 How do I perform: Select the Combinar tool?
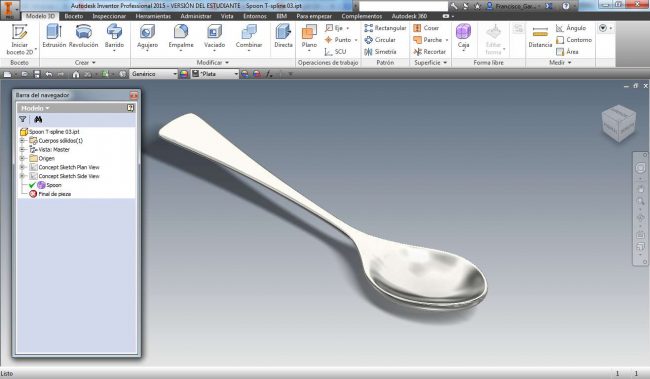[x=249, y=37]
